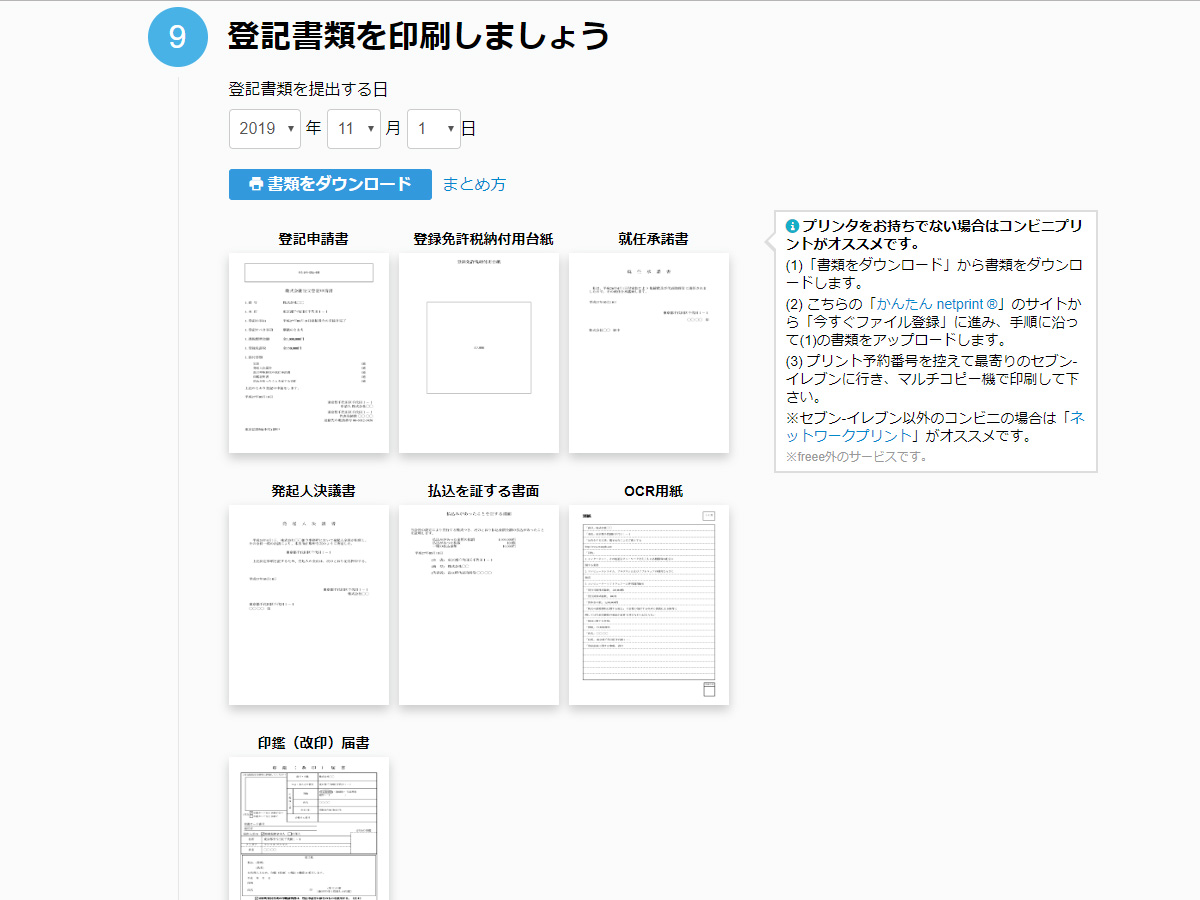Viewport: 1200px width, 900px height.
Task: Open the まとめ方 link
Action: 473,184
